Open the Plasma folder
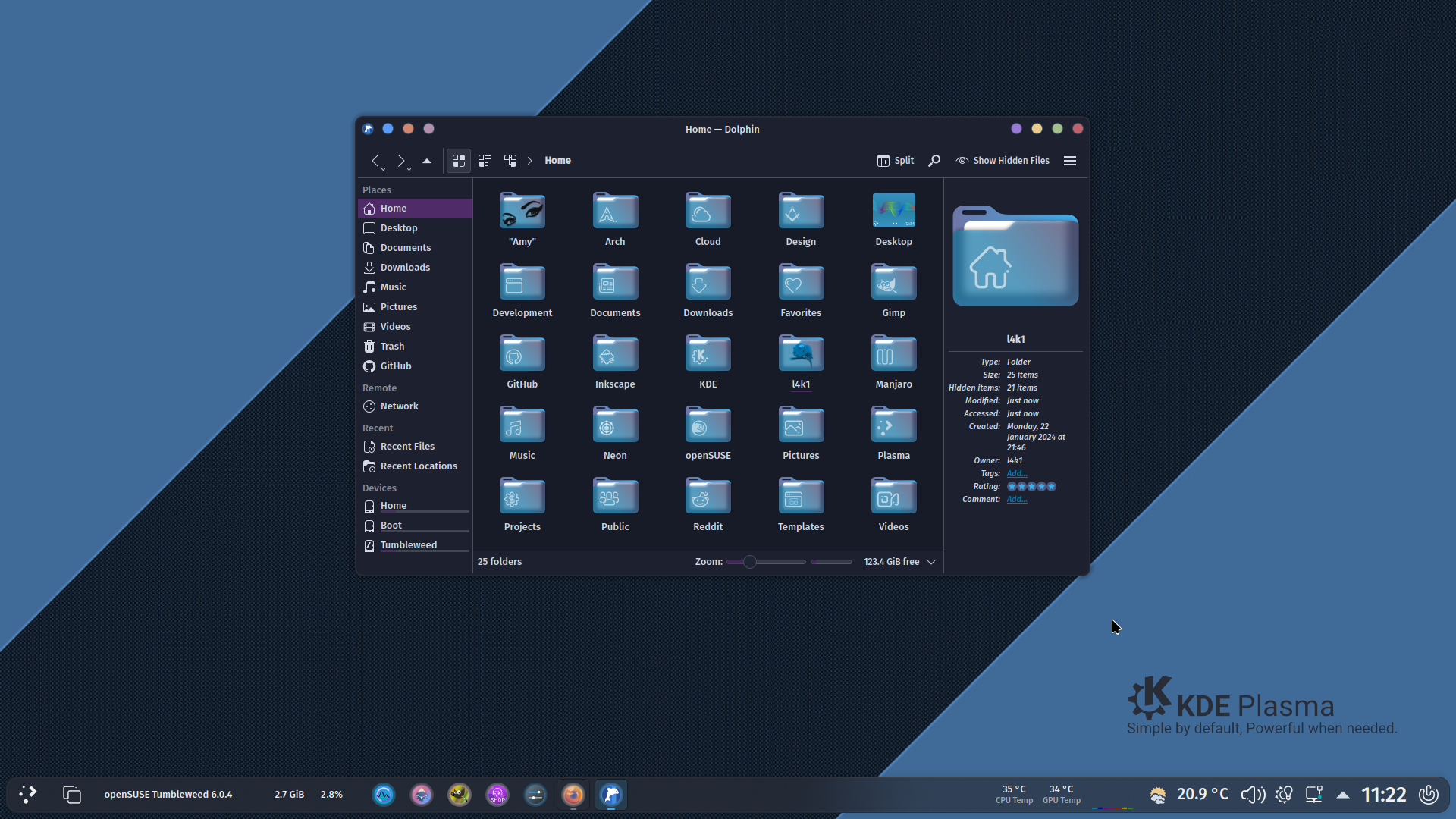Image resolution: width=1456 pixels, height=819 pixels. tap(893, 433)
